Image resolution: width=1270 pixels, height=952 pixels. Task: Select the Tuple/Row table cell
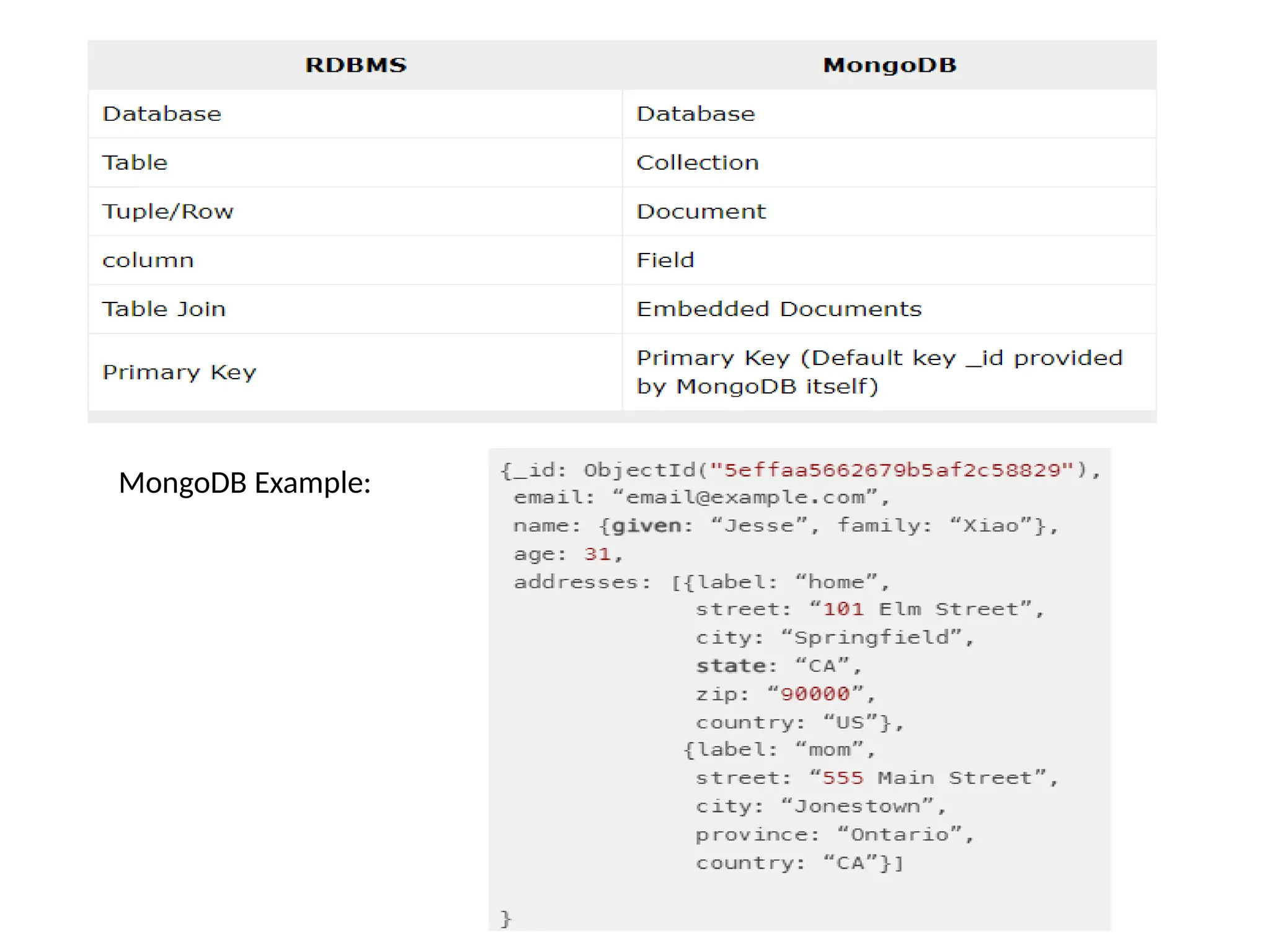click(167, 211)
